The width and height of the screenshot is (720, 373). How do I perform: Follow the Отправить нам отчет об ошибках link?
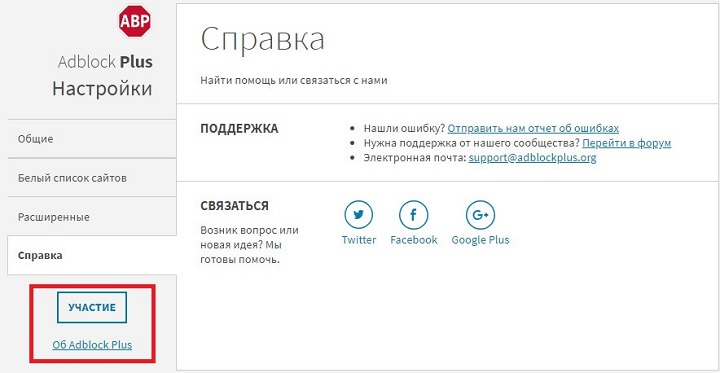point(533,128)
